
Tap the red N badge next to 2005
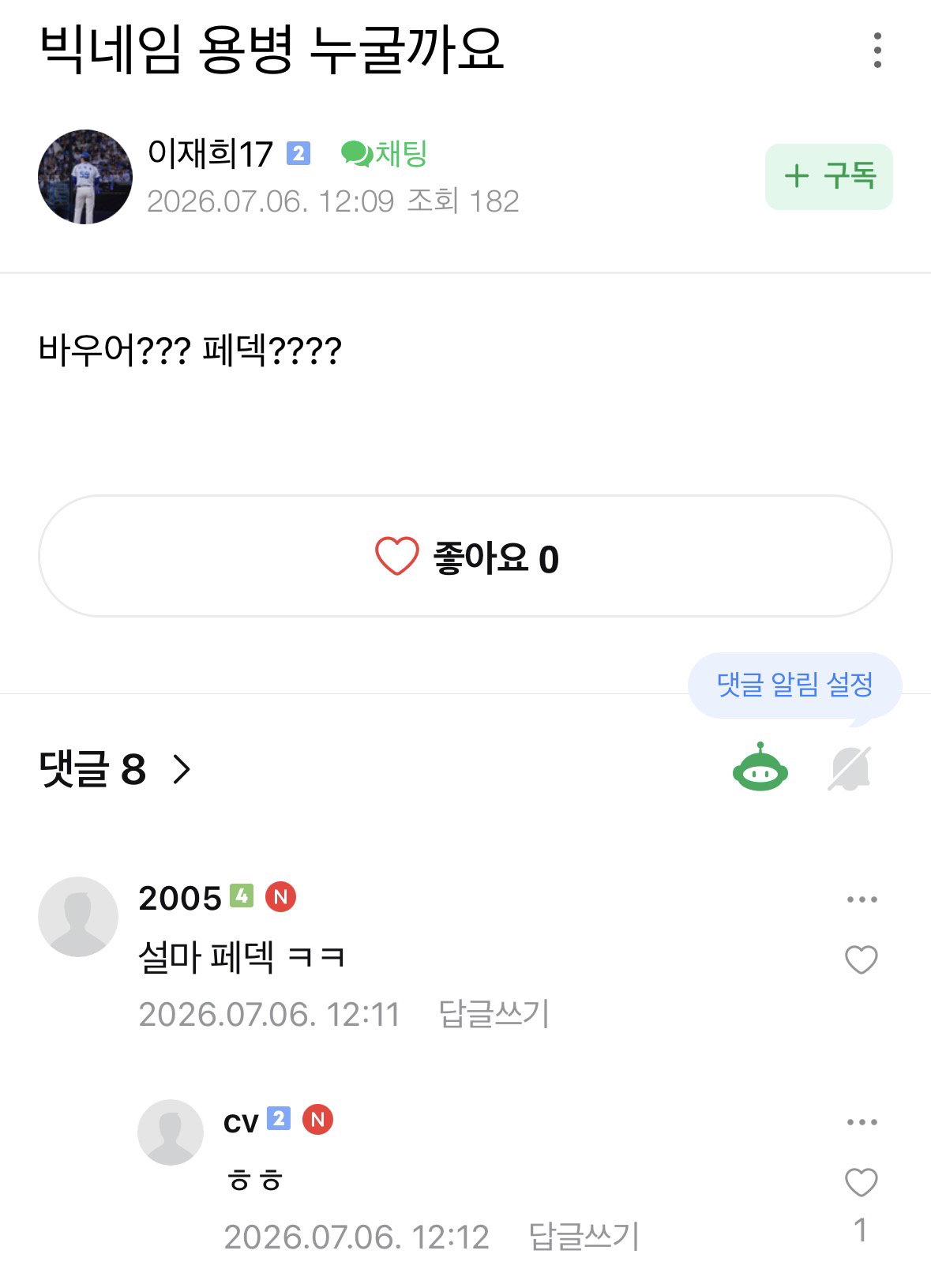(280, 897)
